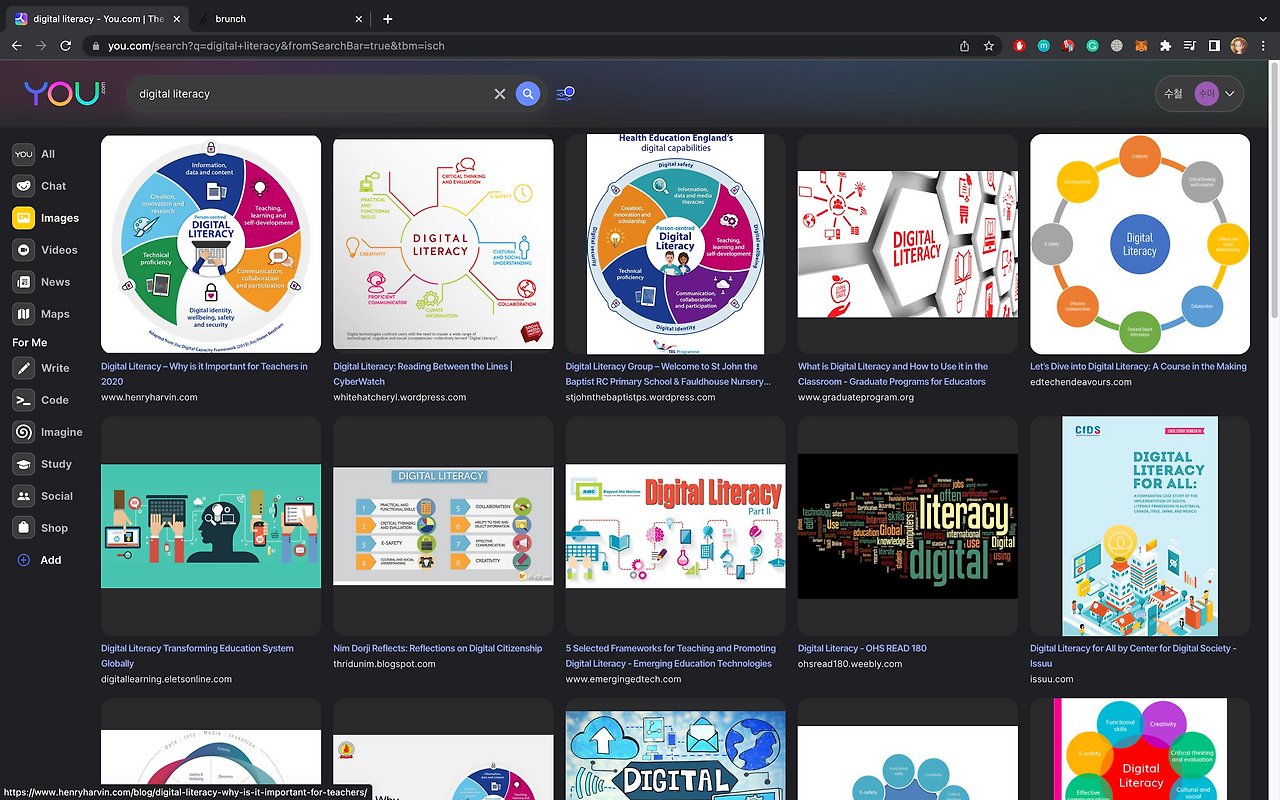The image size is (1280, 800).
Task: Open the Grammarly extension icon
Action: click(1093, 45)
